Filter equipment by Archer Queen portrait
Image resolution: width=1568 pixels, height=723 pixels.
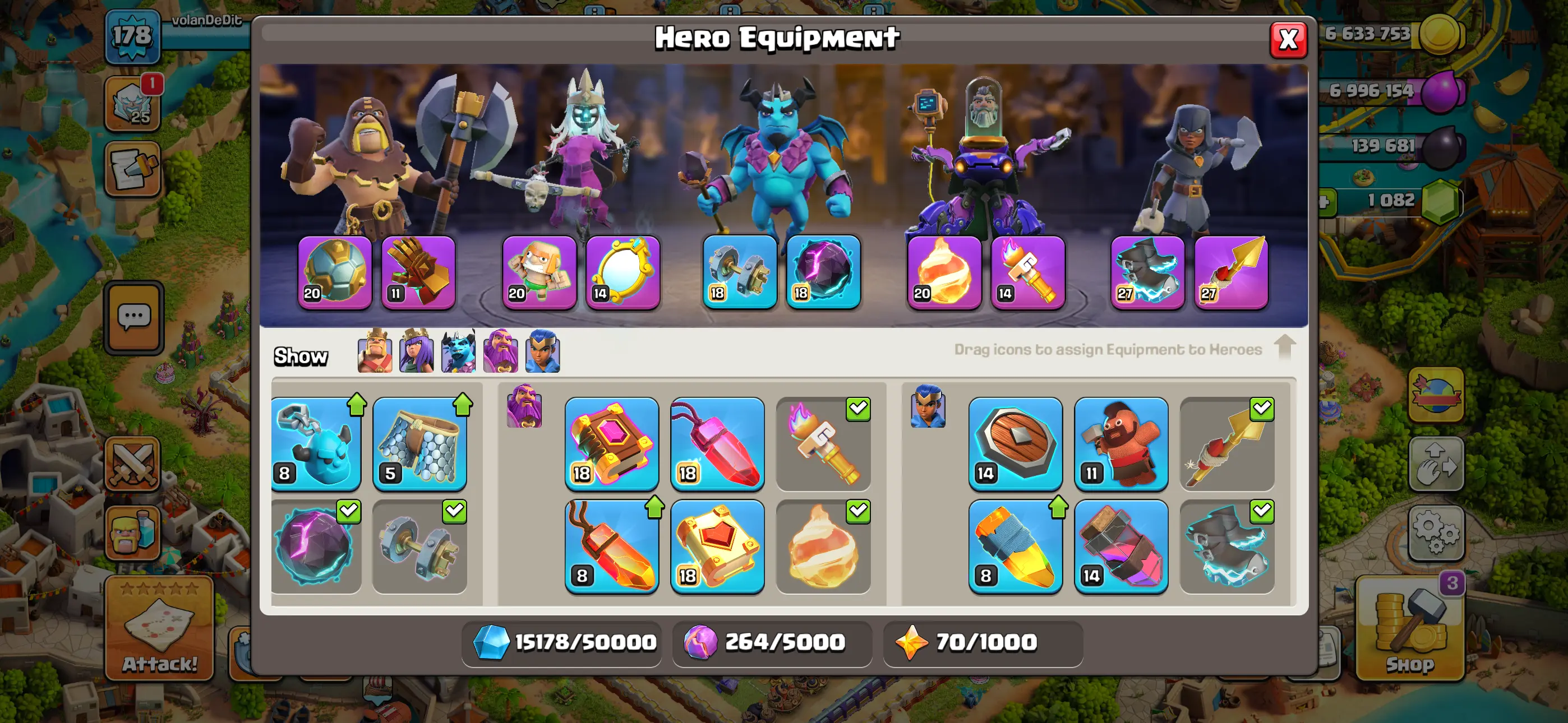pyautogui.click(x=416, y=351)
